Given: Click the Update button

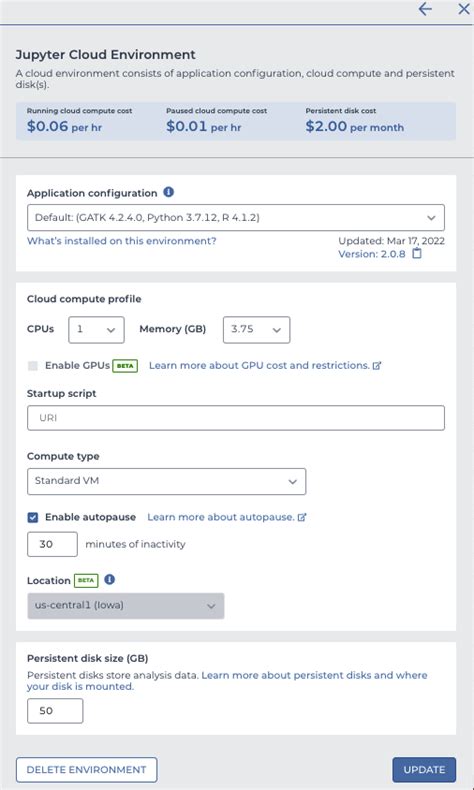Looking at the screenshot, I should pos(424,770).
